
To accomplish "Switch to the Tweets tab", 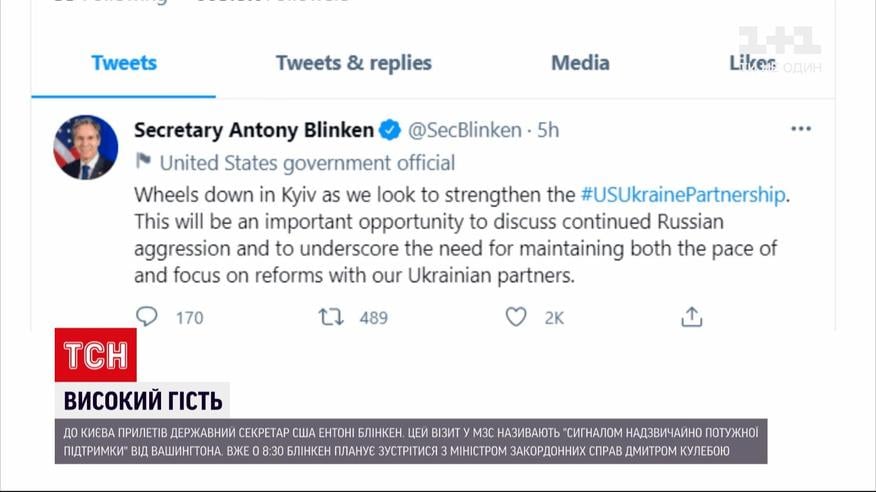I will coord(124,63).
